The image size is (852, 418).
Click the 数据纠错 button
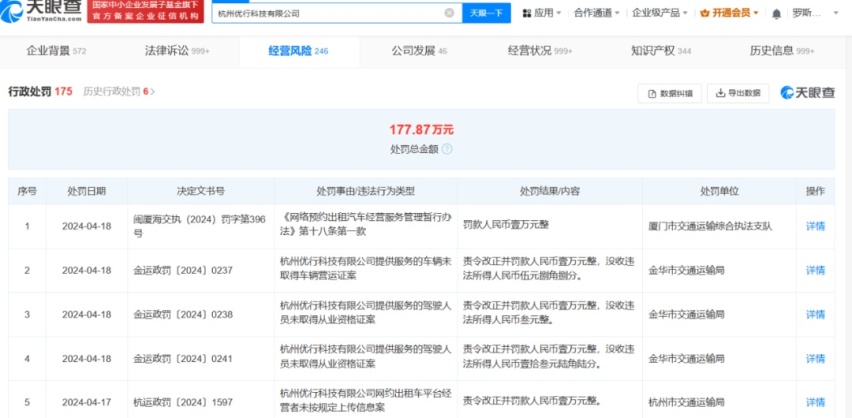click(x=669, y=93)
